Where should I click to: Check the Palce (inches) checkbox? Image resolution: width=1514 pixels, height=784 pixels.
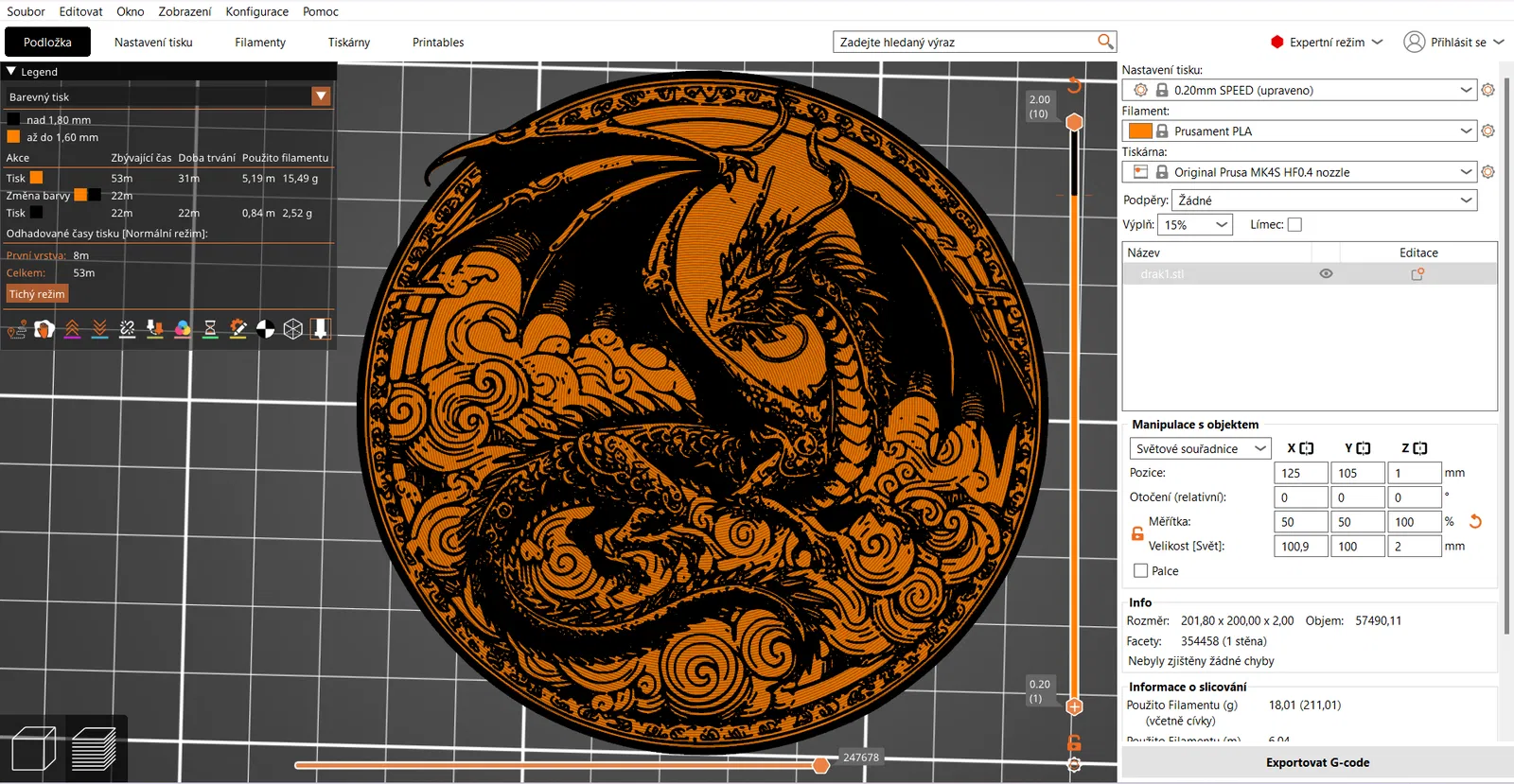tap(1140, 570)
